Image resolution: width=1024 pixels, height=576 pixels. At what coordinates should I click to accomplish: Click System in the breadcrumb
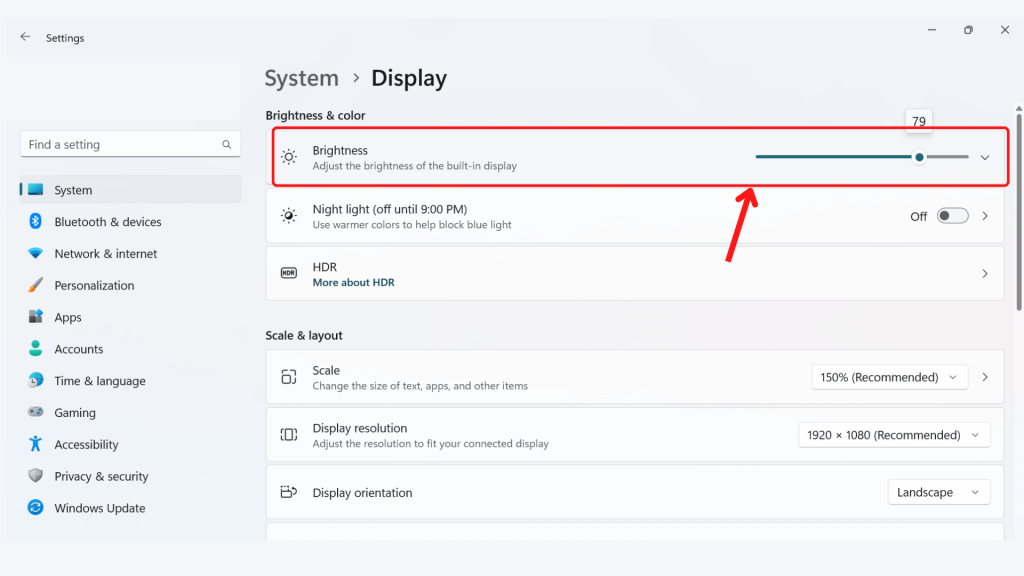point(302,78)
